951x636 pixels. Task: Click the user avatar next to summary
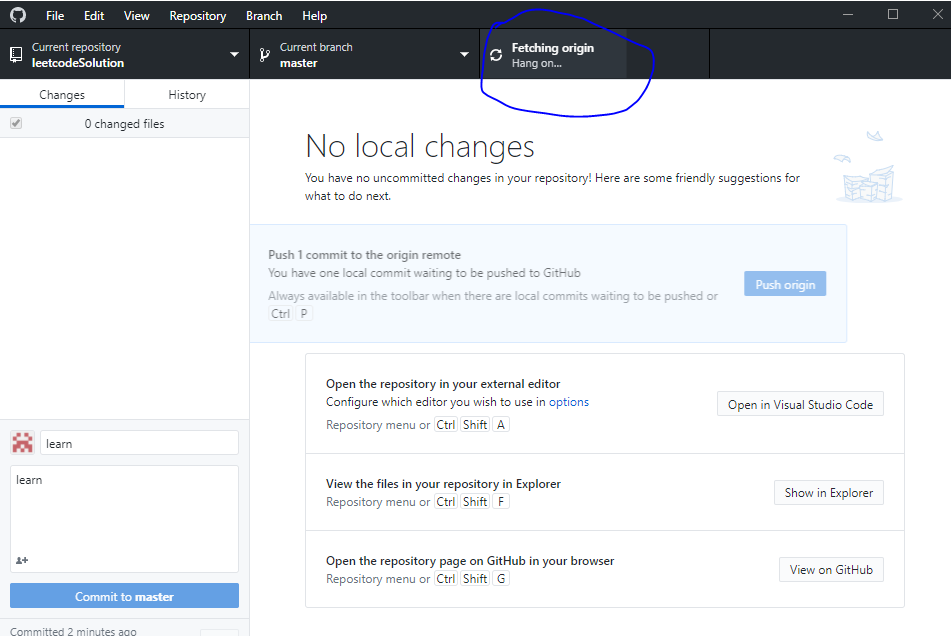point(22,443)
